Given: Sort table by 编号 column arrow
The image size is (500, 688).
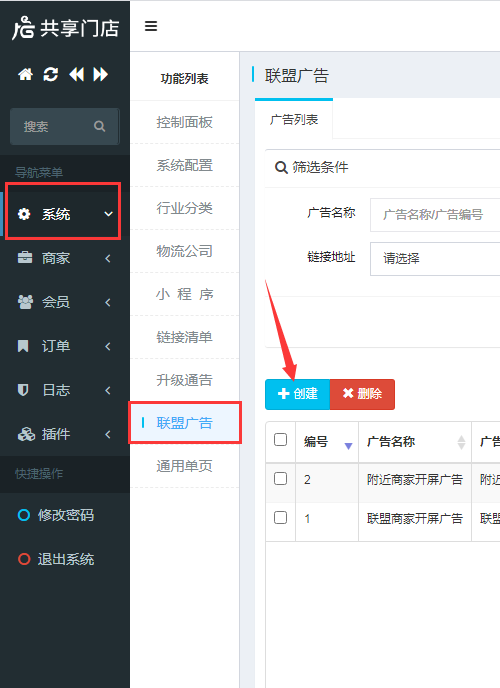Looking at the screenshot, I should coord(348,446).
